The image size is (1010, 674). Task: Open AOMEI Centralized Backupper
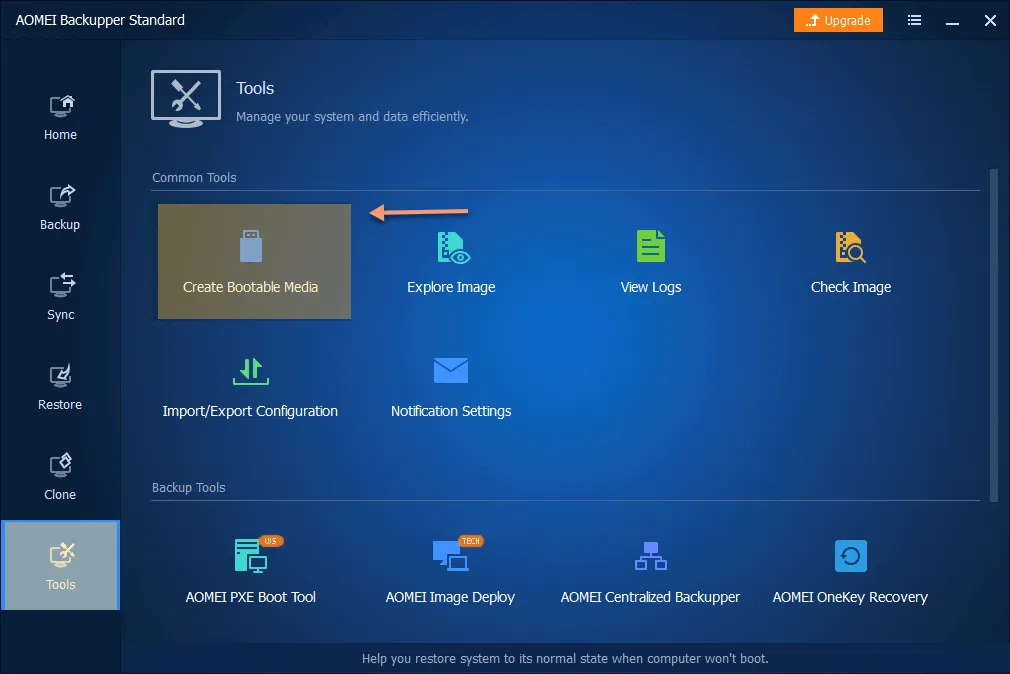pos(651,571)
